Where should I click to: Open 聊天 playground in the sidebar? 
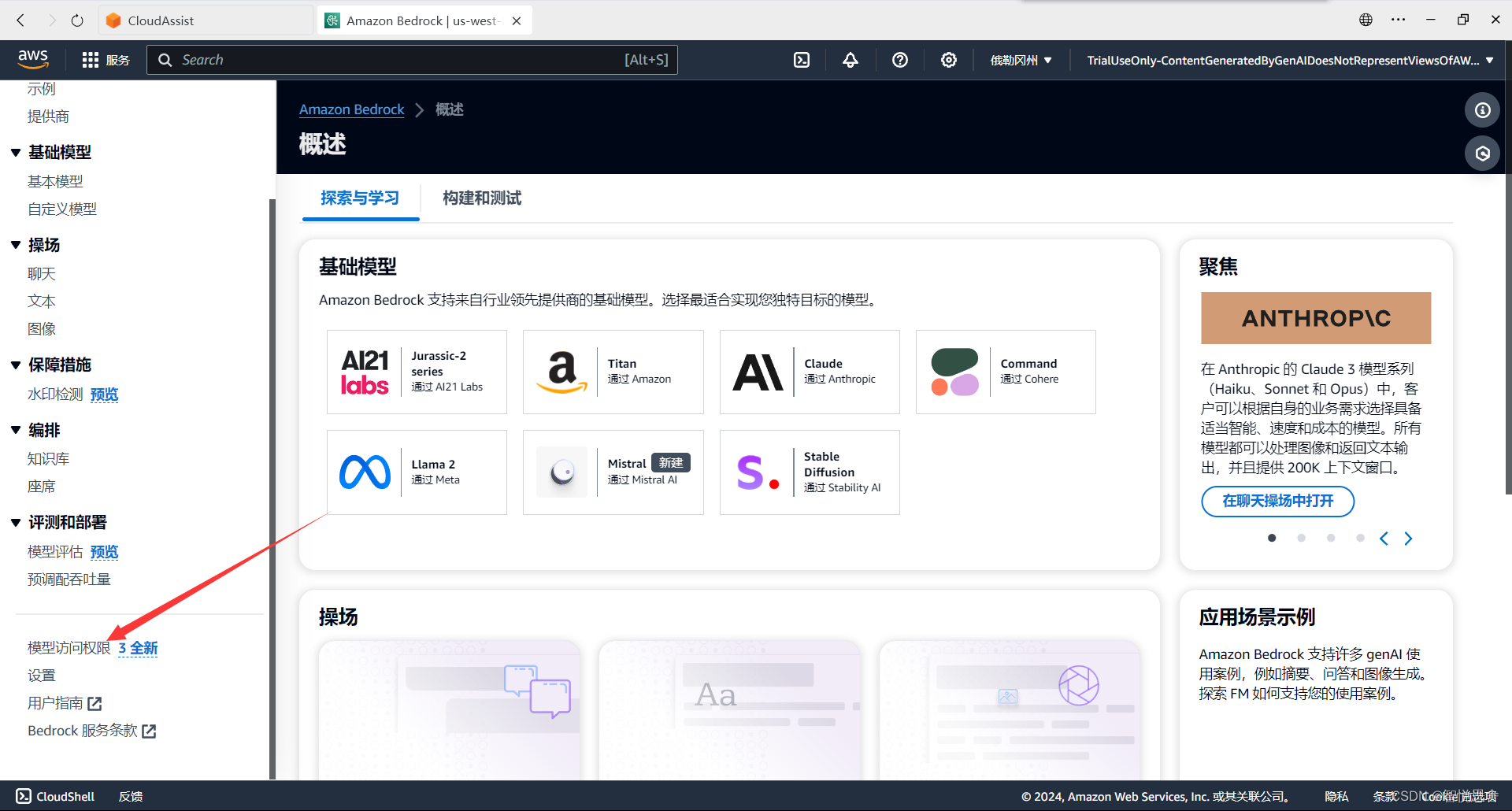click(x=42, y=273)
